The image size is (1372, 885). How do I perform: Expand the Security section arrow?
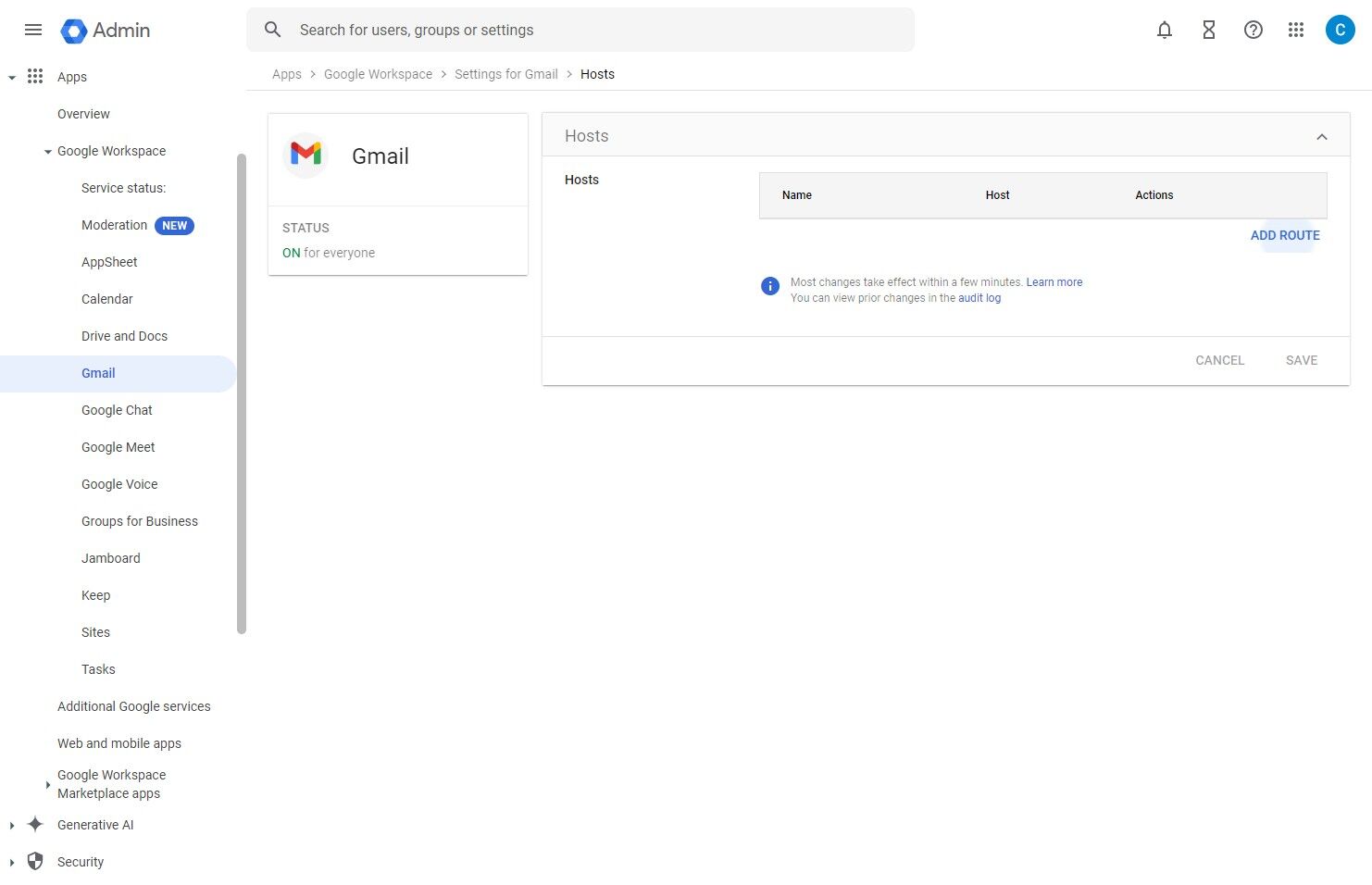[x=12, y=862]
